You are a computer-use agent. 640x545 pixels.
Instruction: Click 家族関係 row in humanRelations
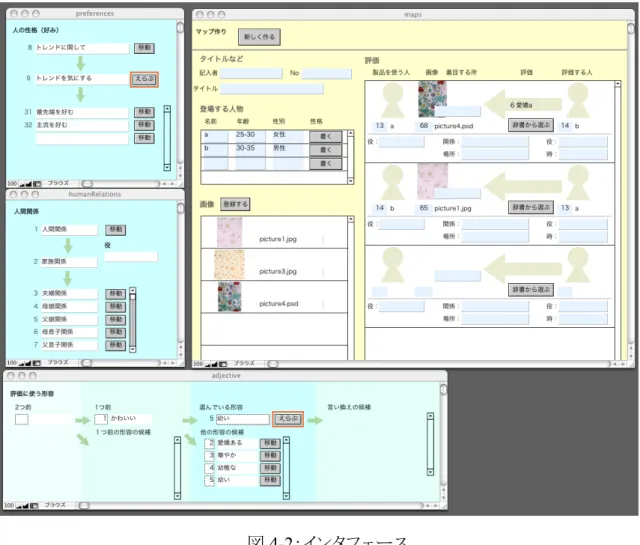click(69, 262)
